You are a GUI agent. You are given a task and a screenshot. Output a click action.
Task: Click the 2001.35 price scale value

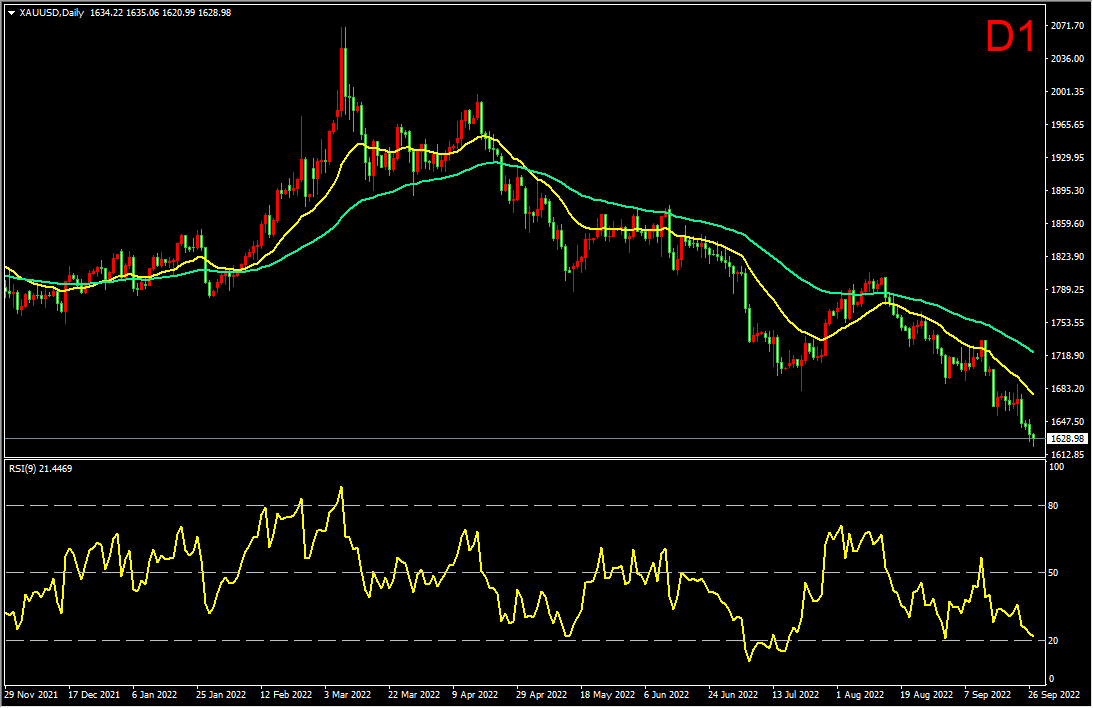click(x=1067, y=91)
